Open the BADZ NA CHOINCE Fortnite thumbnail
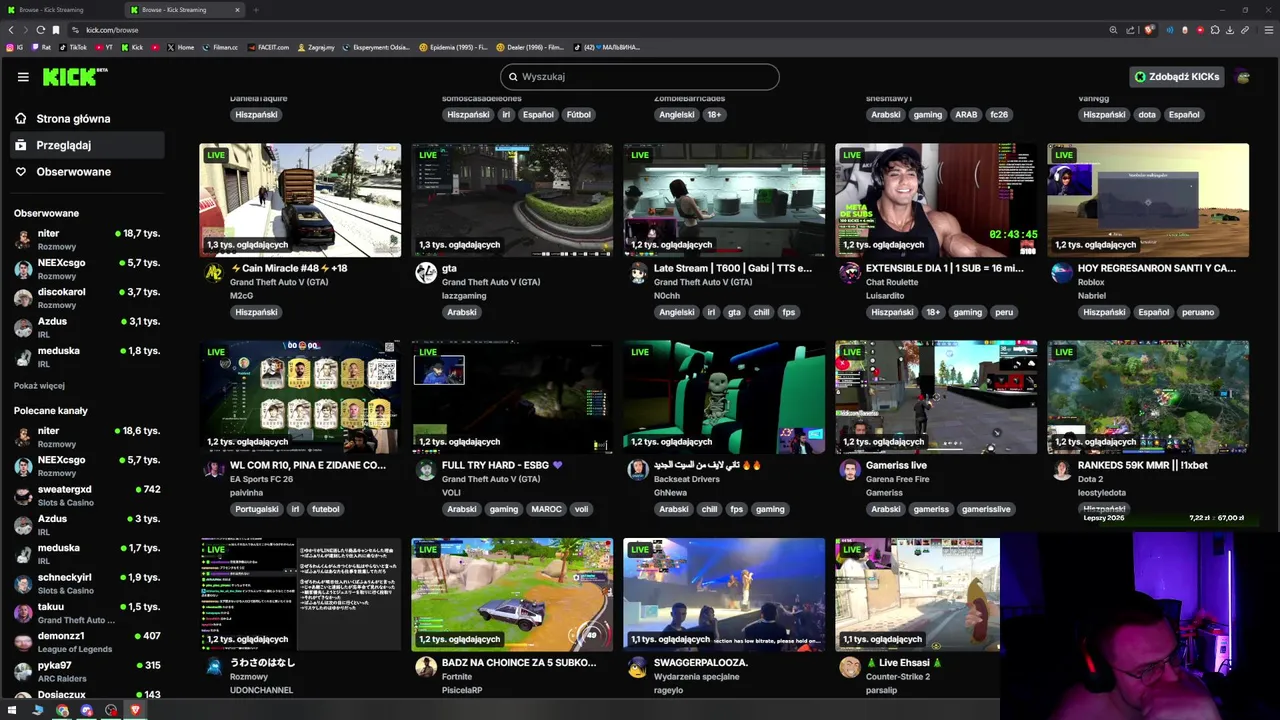The width and height of the screenshot is (1280, 720). pos(512,595)
